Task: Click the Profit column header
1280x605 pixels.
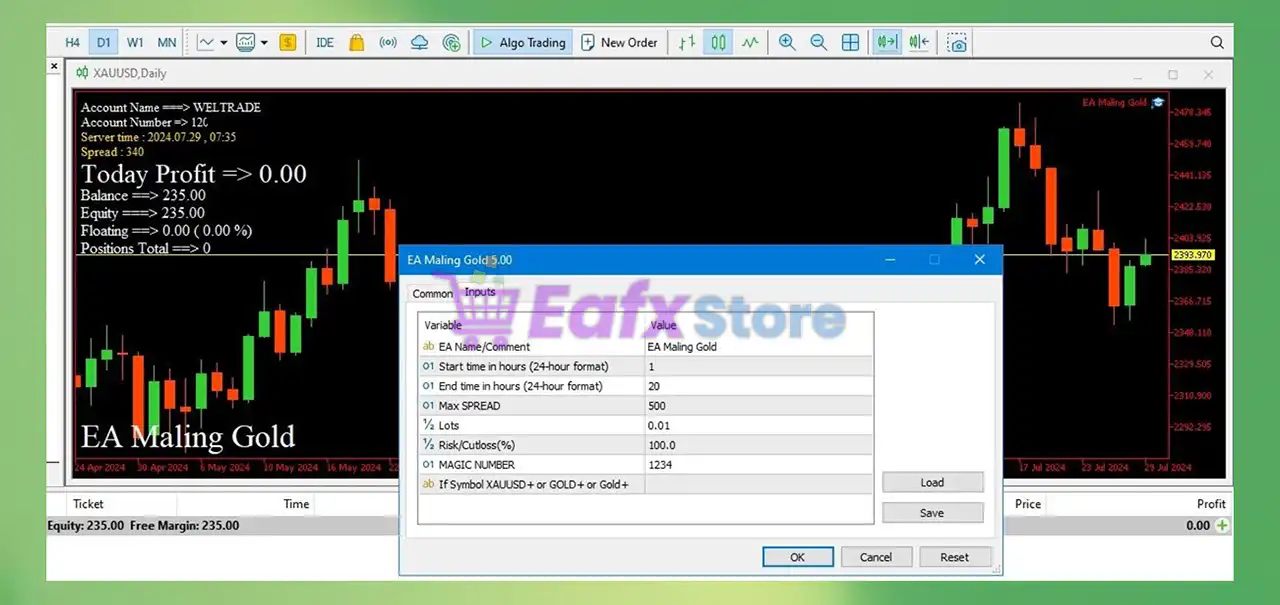Action: [1211, 504]
